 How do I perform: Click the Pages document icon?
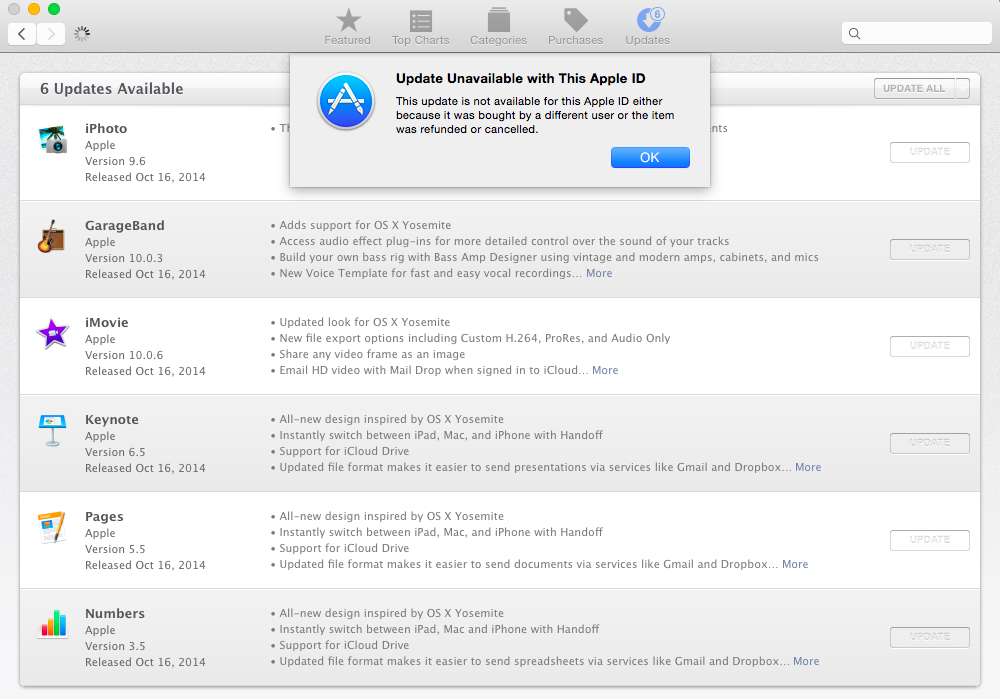(x=52, y=527)
